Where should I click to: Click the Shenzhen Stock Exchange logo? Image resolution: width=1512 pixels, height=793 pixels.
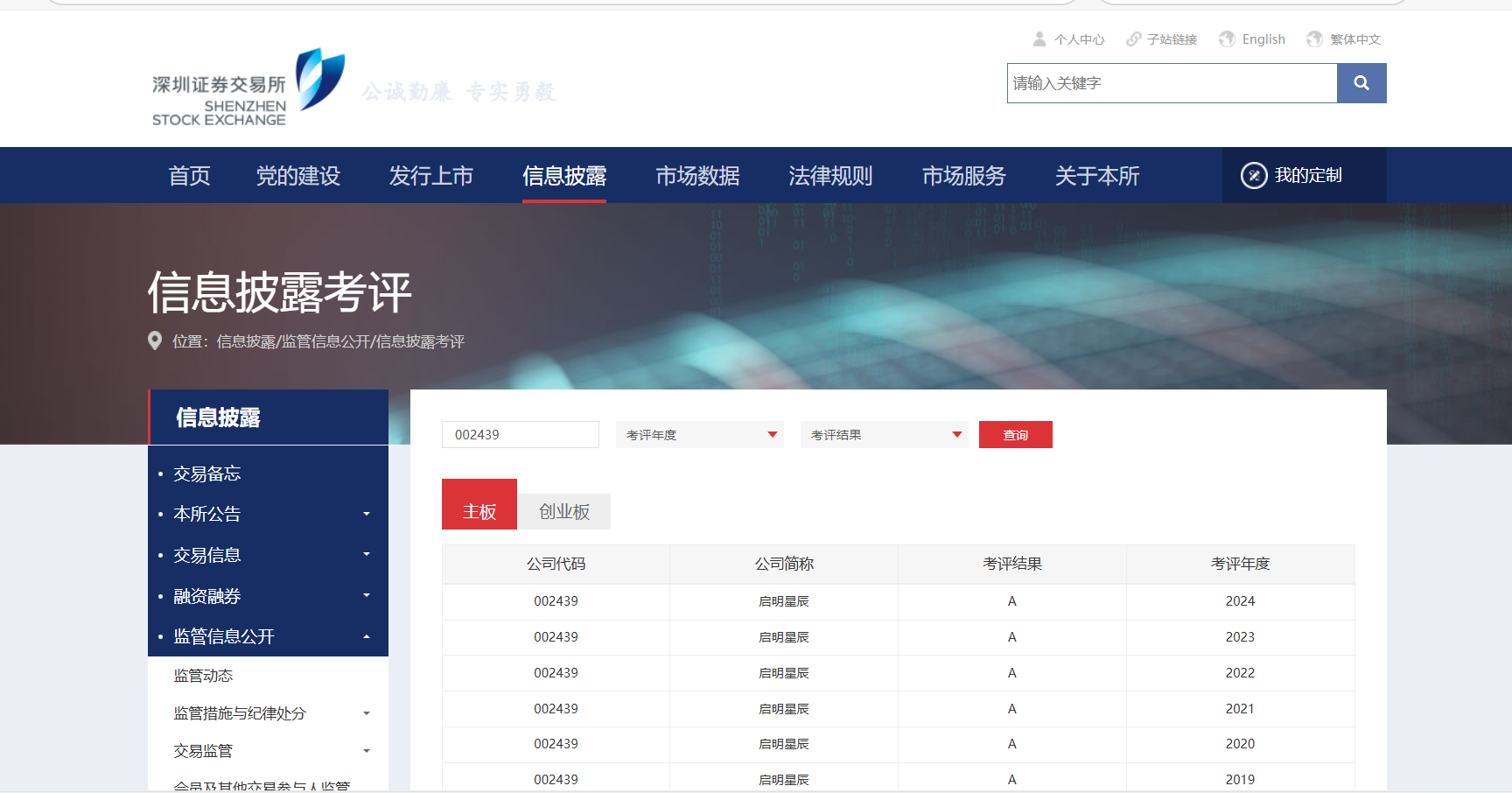(x=248, y=88)
